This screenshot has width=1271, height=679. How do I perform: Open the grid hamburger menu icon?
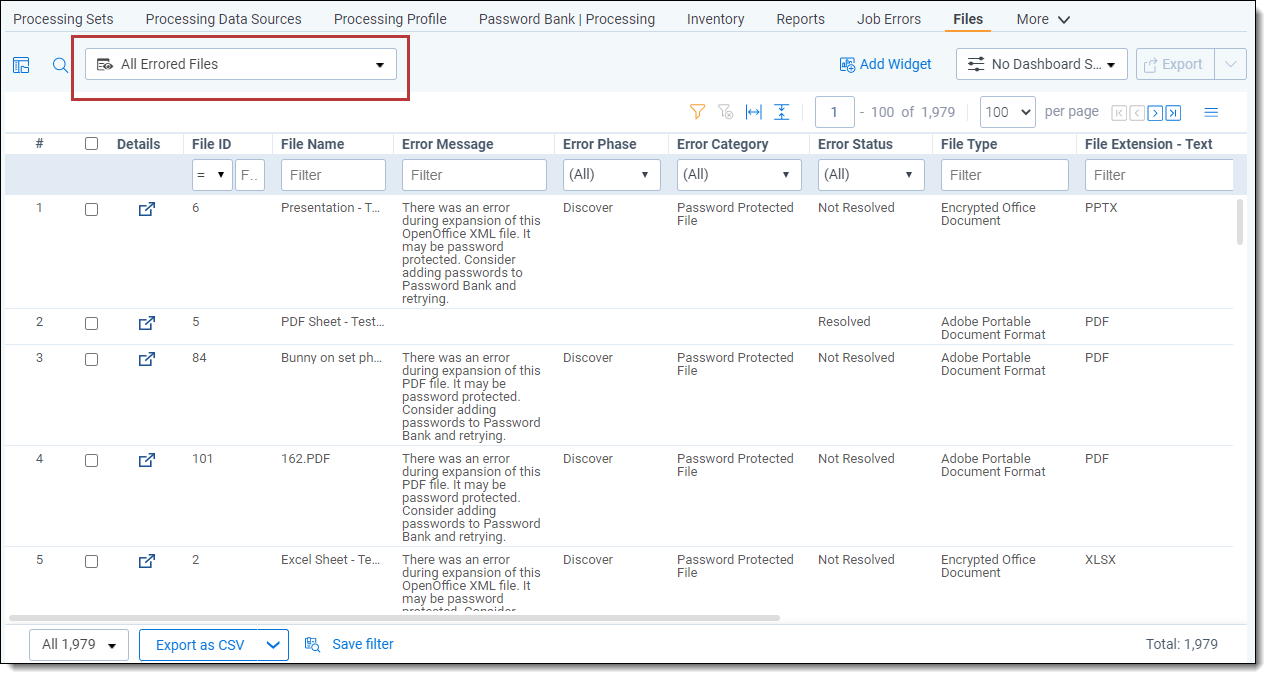(1211, 112)
